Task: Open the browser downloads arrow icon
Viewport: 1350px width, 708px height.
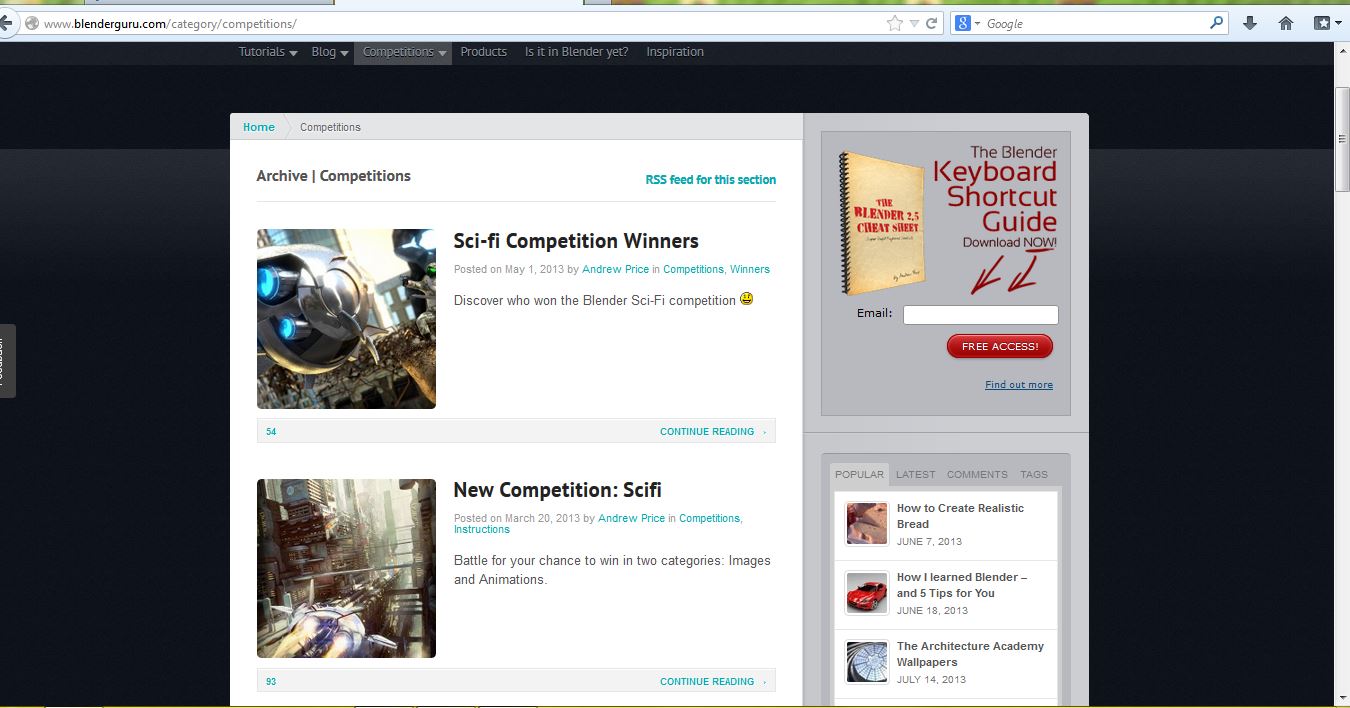Action: pyautogui.click(x=1249, y=23)
